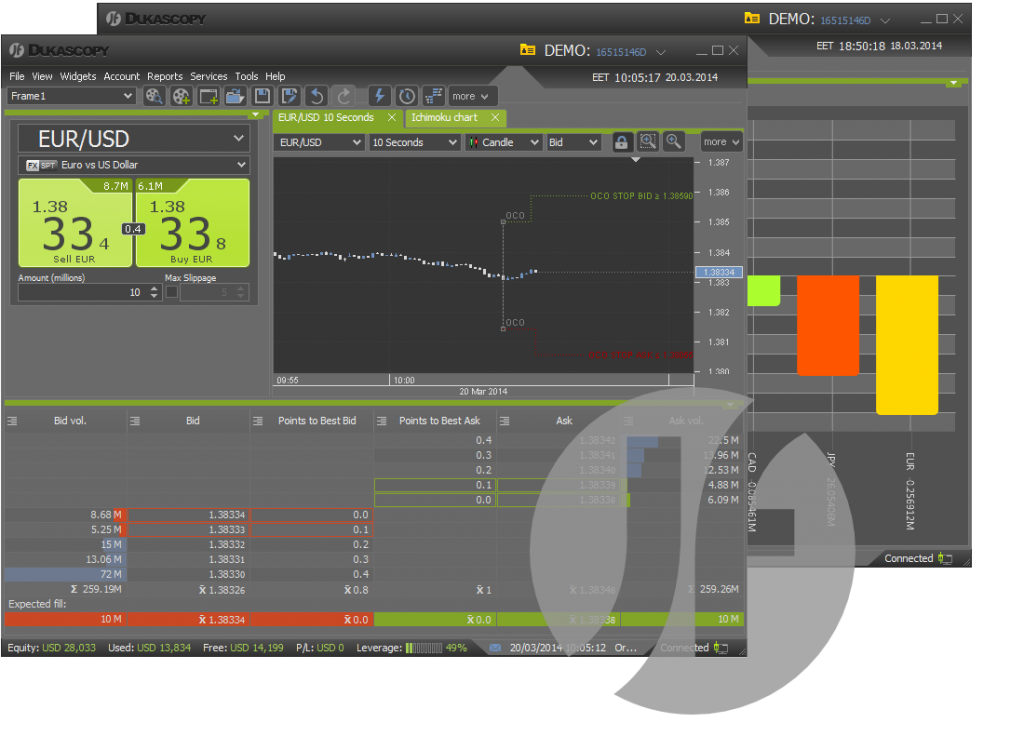Click the undo arrow icon
This screenshot has width=1024, height=736.
tap(316, 96)
